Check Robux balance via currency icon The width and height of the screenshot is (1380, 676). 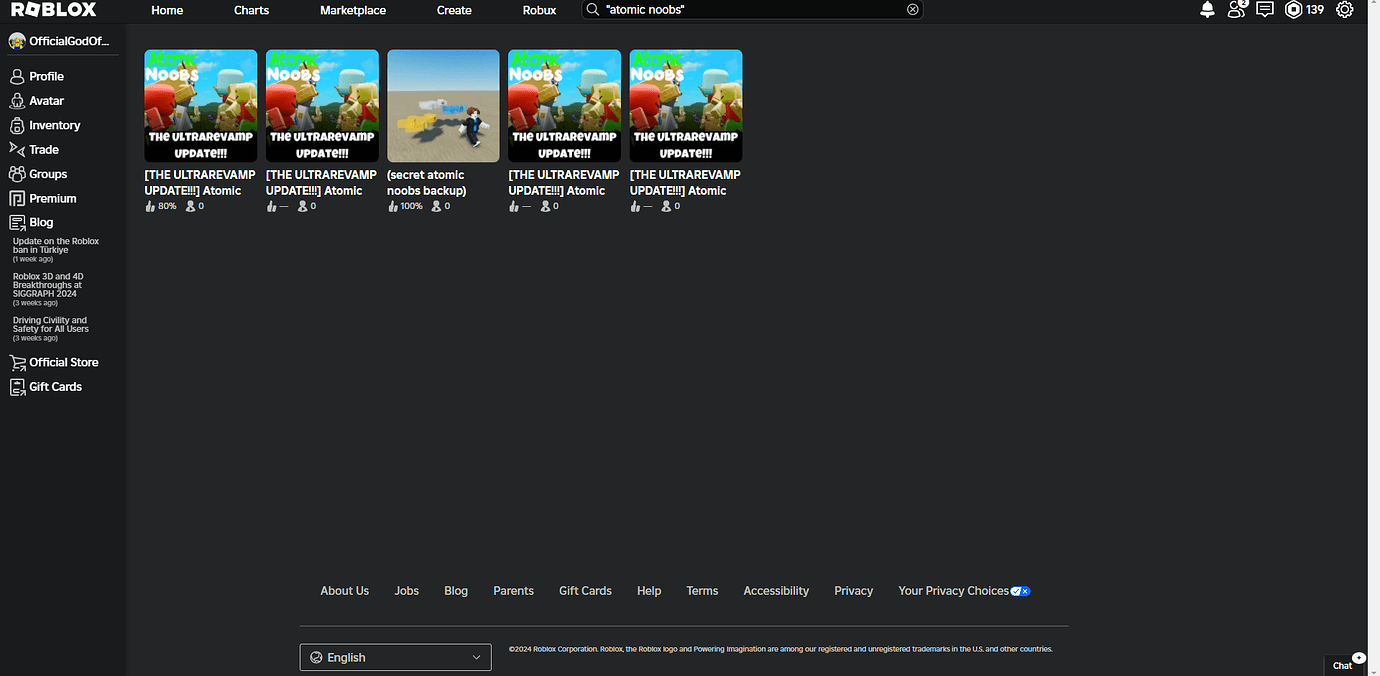click(x=1294, y=10)
